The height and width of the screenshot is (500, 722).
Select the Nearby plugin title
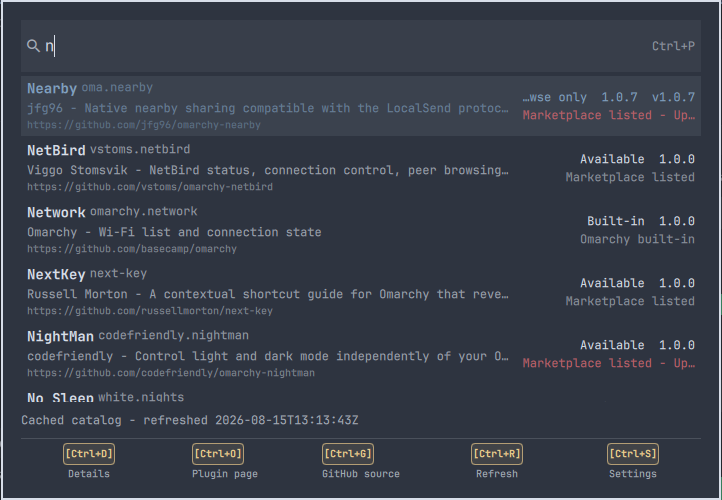(x=52, y=88)
